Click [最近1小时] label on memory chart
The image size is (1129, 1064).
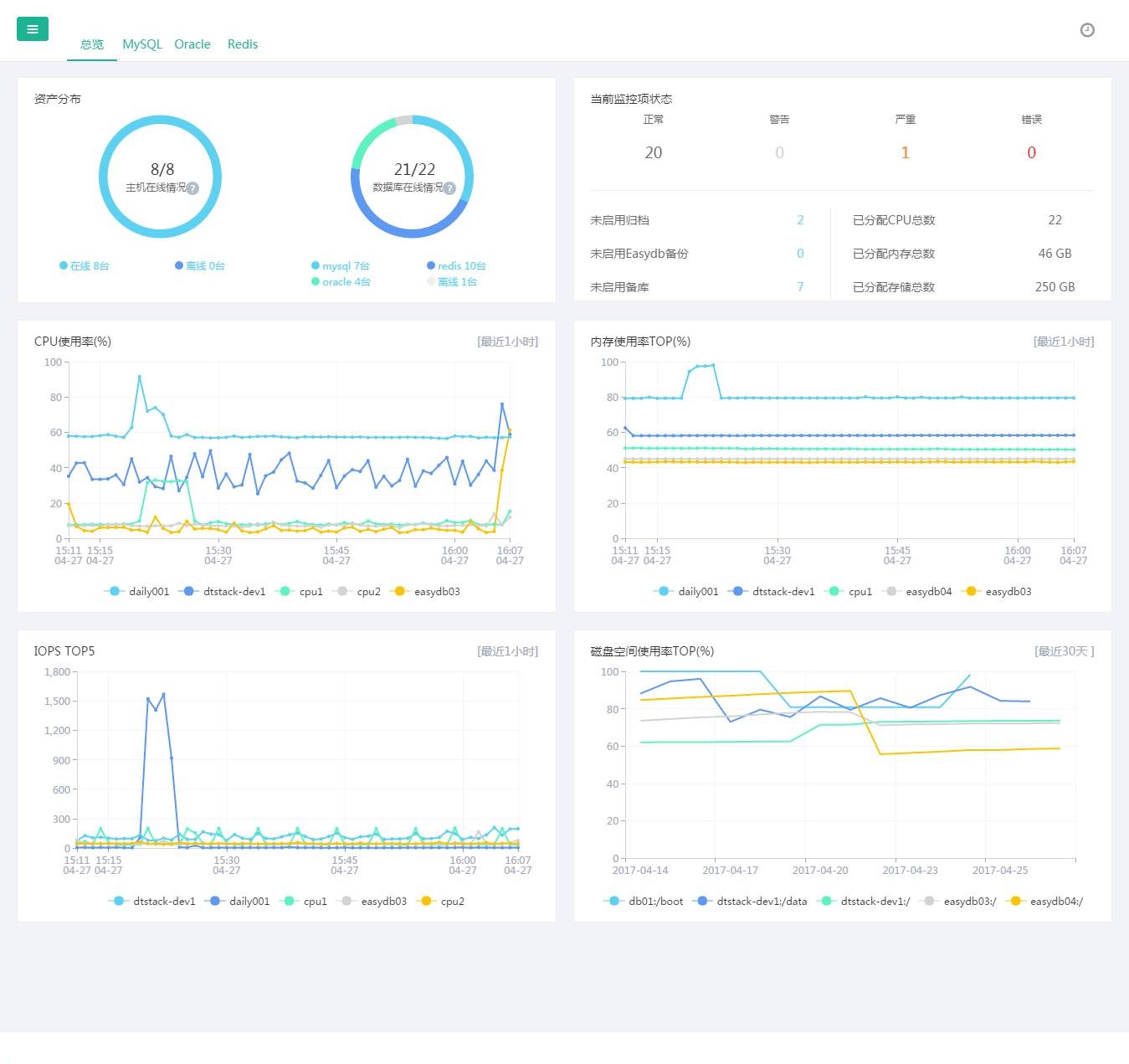[x=1064, y=342]
